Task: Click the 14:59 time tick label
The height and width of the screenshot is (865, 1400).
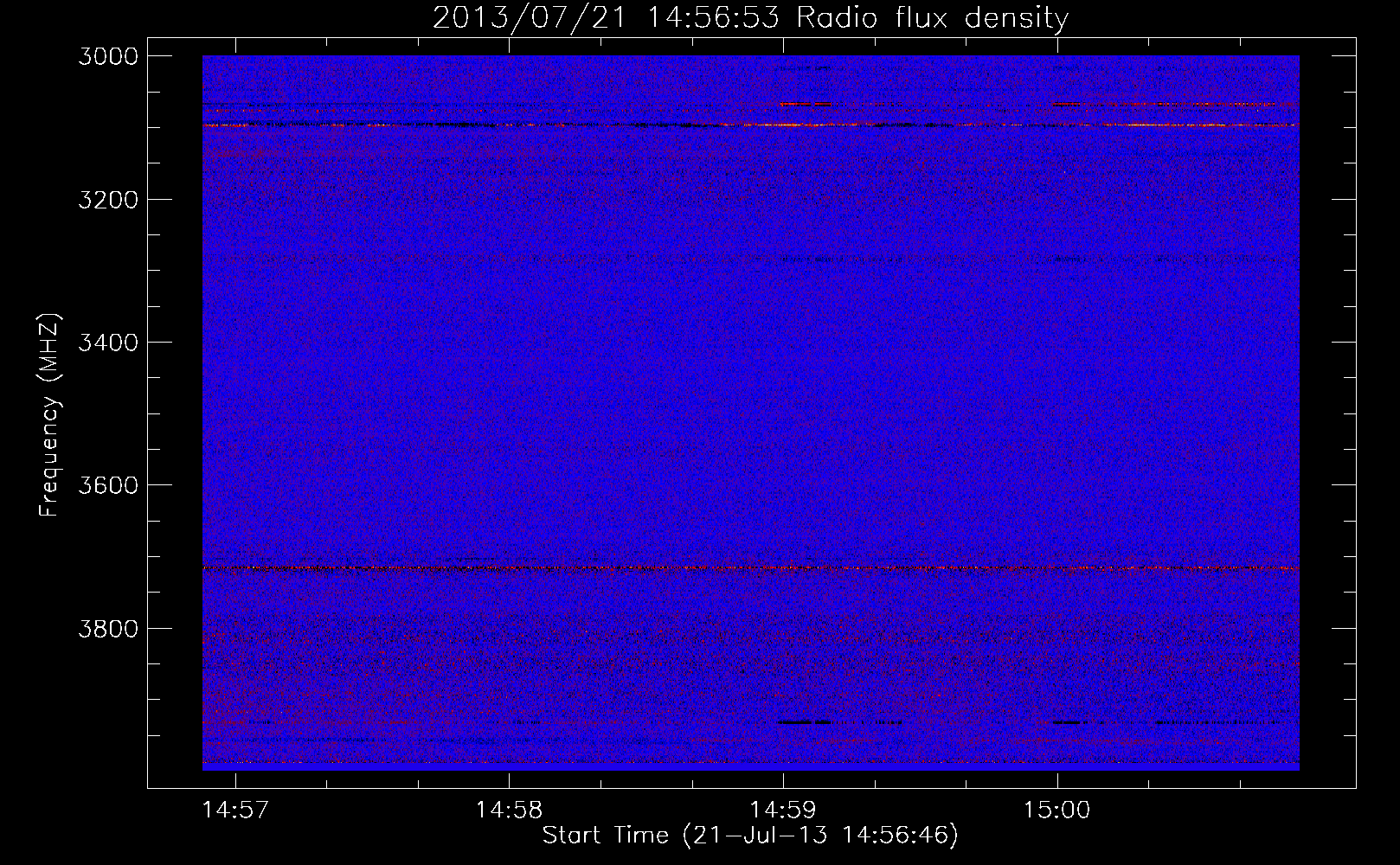Action: [x=783, y=811]
